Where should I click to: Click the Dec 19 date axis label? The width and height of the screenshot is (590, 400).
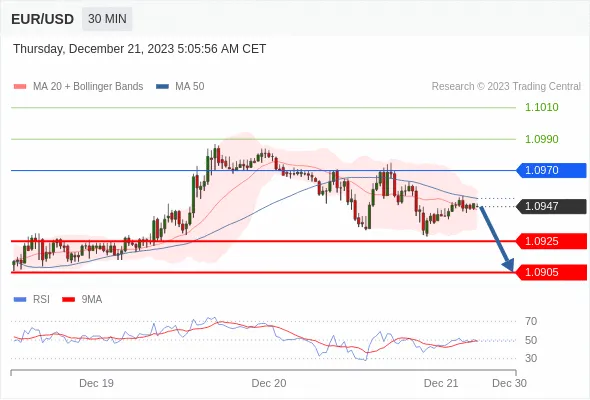coord(96,383)
